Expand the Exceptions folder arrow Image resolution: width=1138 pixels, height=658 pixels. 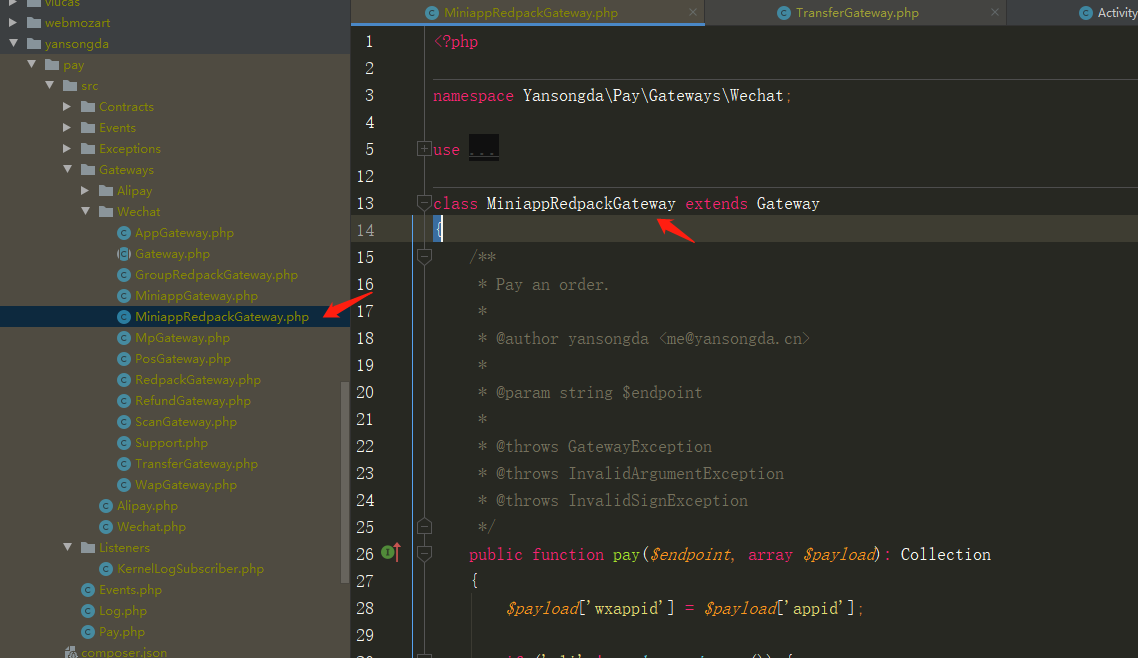point(67,149)
